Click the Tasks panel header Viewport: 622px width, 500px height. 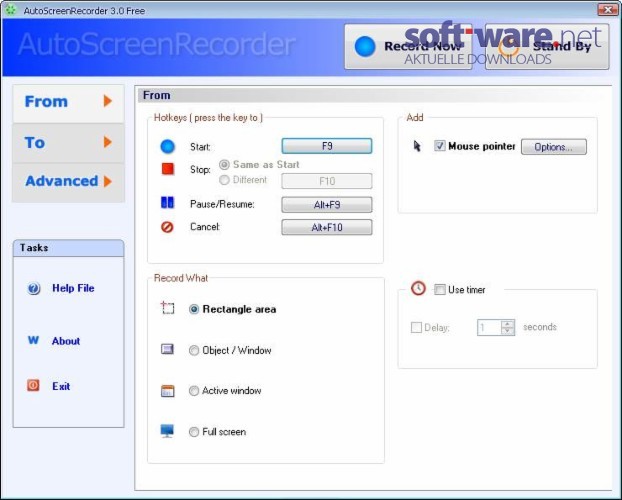[x=68, y=248]
